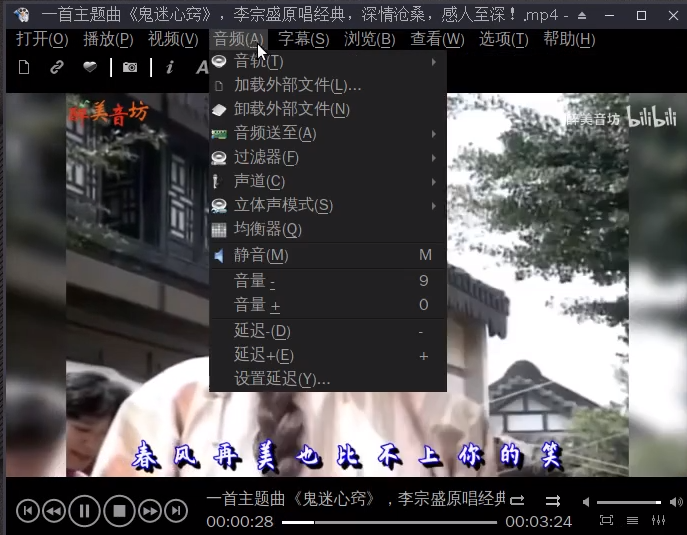Click the total duration 00:03:24
Screen dimensions: 687x535
coord(538,522)
